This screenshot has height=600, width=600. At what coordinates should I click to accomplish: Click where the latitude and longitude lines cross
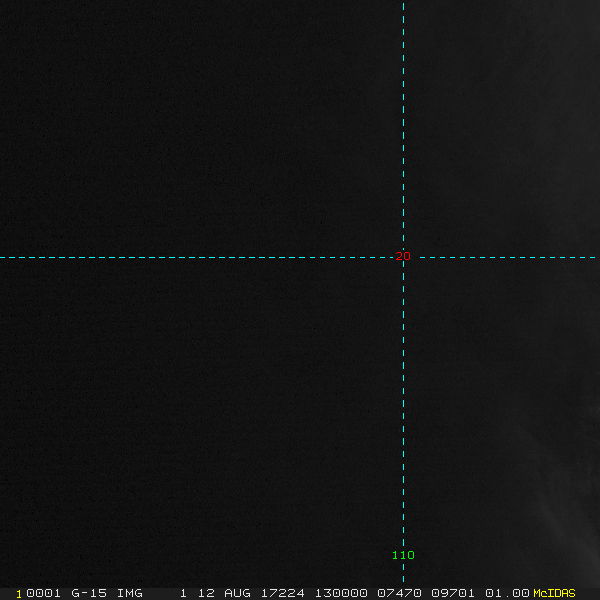pyautogui.click(x=403, y=257)
